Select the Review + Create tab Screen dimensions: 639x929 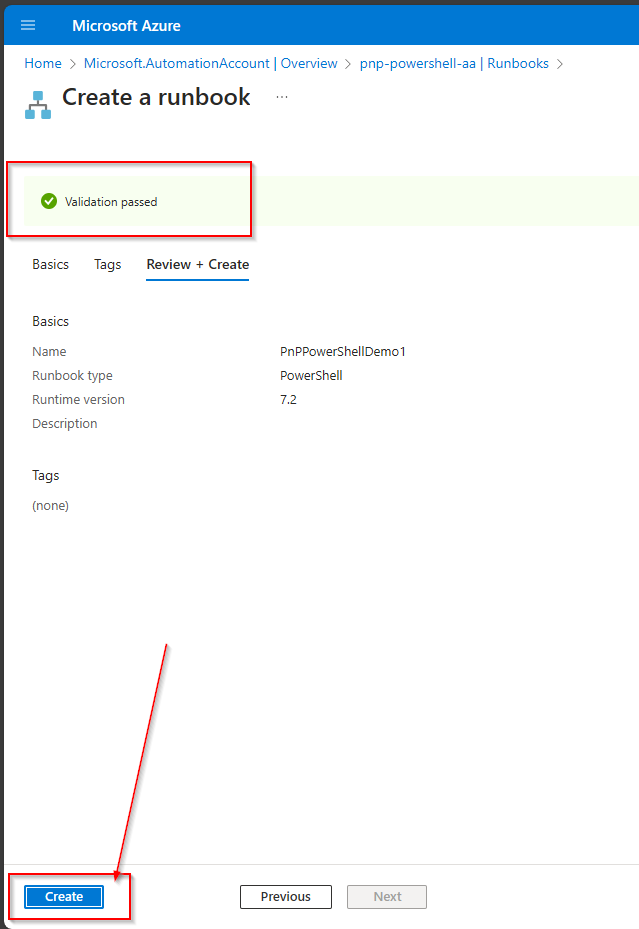coord(198,264)
